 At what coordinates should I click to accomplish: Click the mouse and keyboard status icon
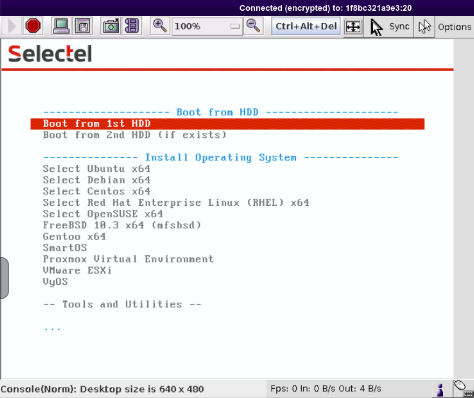[x=463, y=389]
